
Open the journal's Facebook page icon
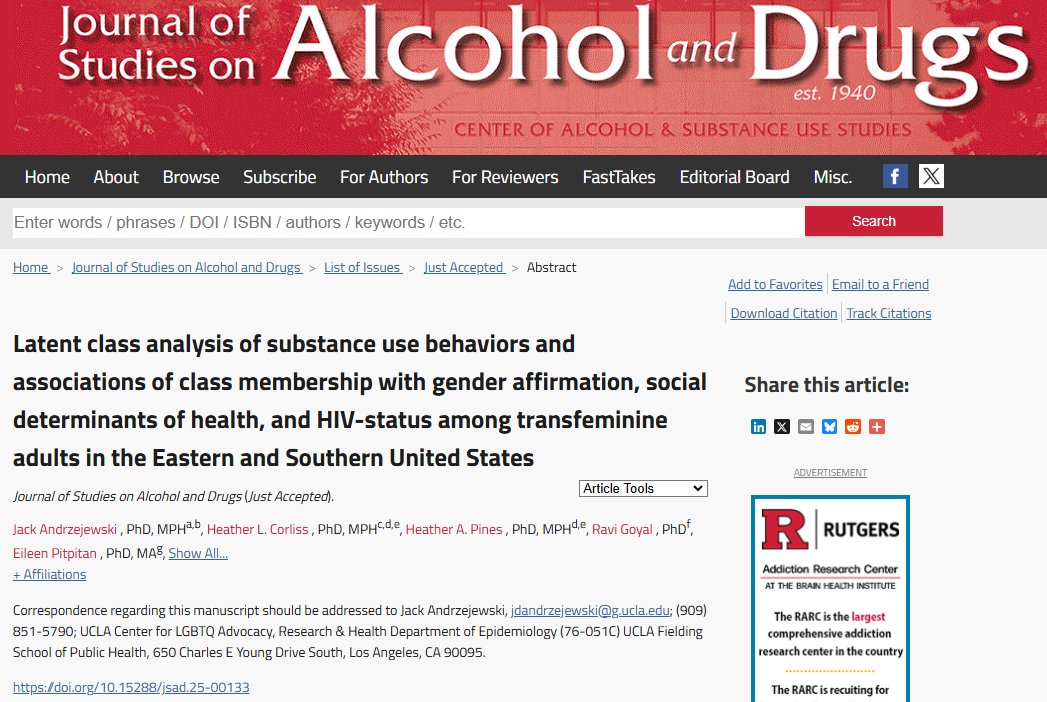[895, 176]
